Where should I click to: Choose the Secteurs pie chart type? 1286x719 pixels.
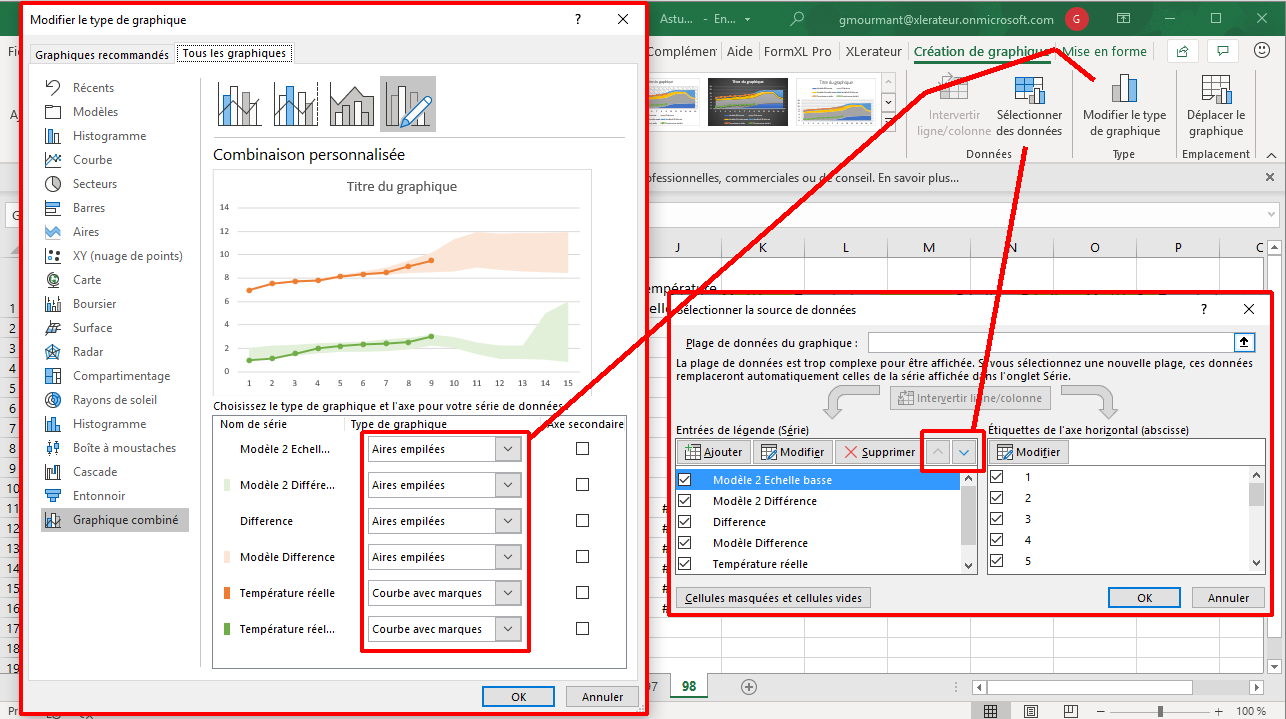point(94,184)
